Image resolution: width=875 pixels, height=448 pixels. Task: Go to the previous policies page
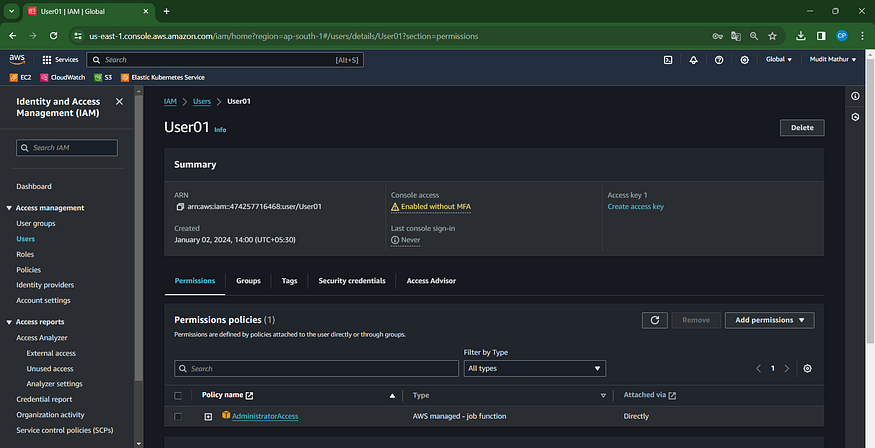(758, 369)
